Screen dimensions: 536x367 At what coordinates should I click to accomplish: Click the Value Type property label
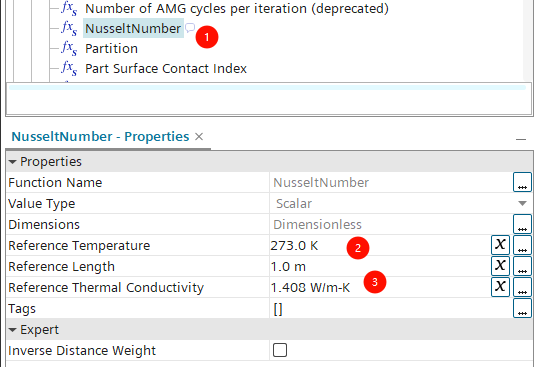41,204
